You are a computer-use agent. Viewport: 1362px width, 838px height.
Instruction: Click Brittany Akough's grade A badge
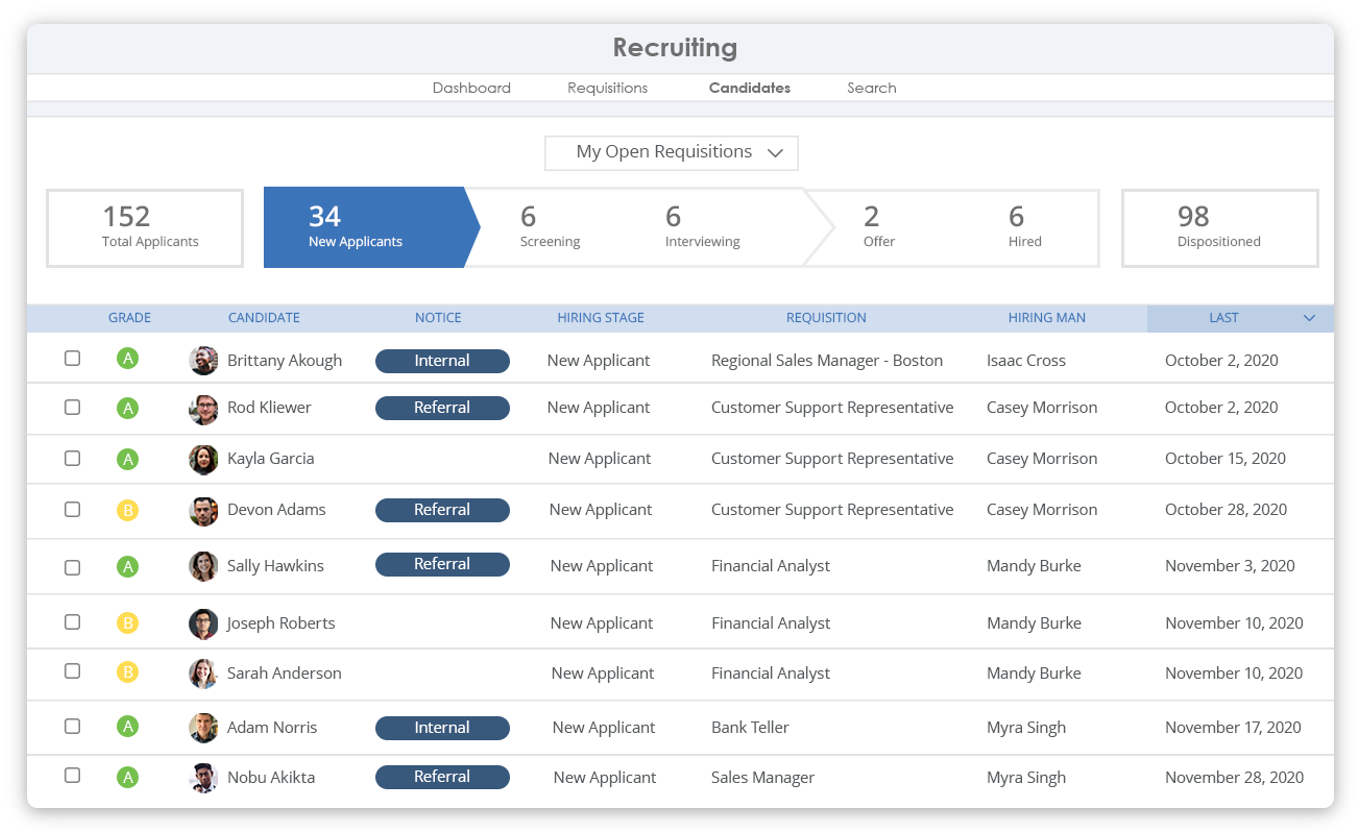(128, 358)
